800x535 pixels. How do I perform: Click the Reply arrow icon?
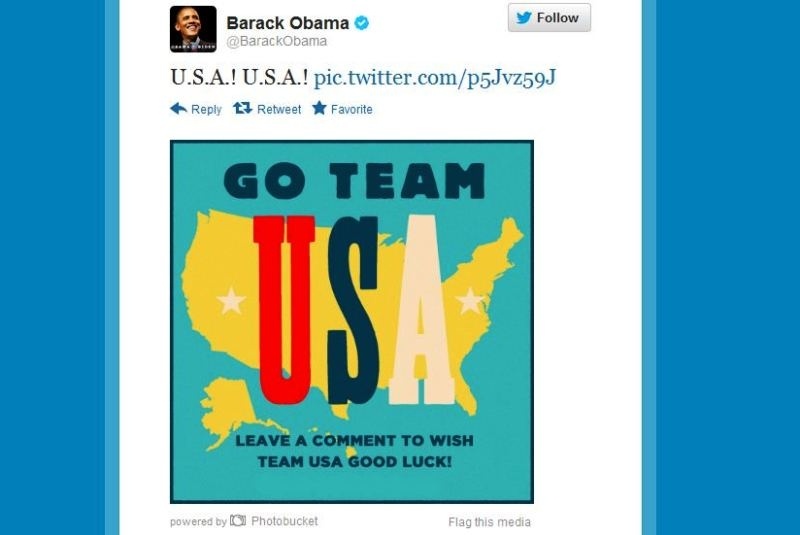[x=179, y=109]
